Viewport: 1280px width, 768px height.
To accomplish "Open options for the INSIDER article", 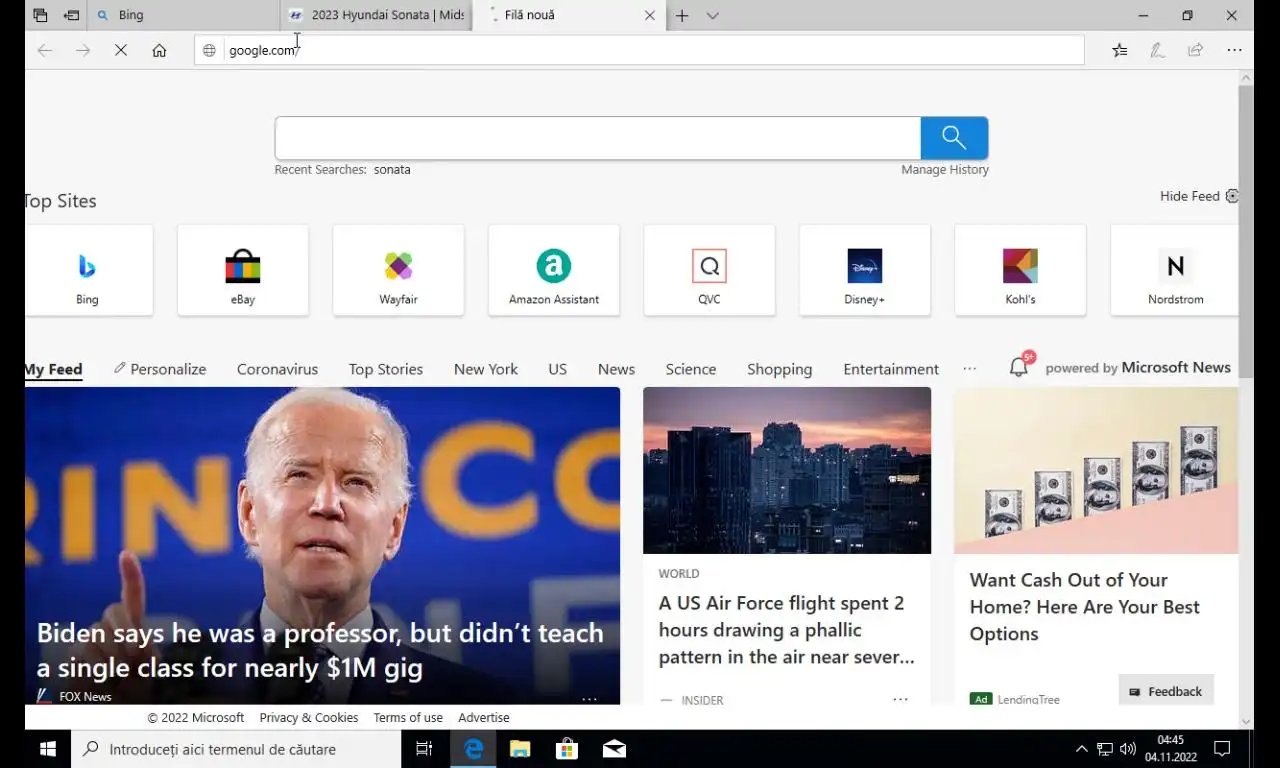I will coord(900,700).
